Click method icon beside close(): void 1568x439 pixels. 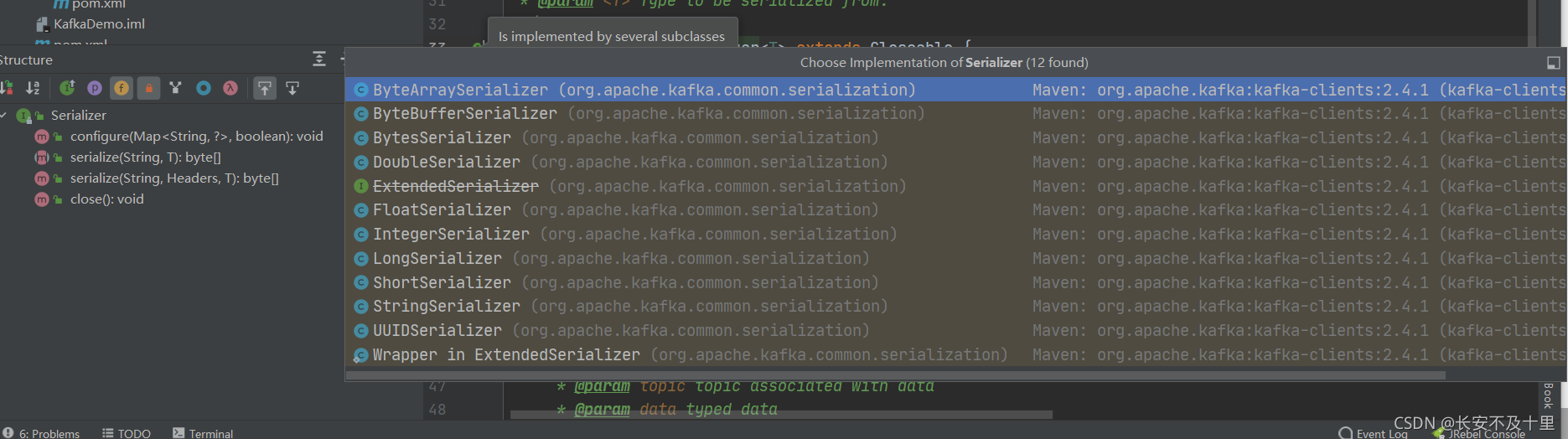tap(41, 199)
